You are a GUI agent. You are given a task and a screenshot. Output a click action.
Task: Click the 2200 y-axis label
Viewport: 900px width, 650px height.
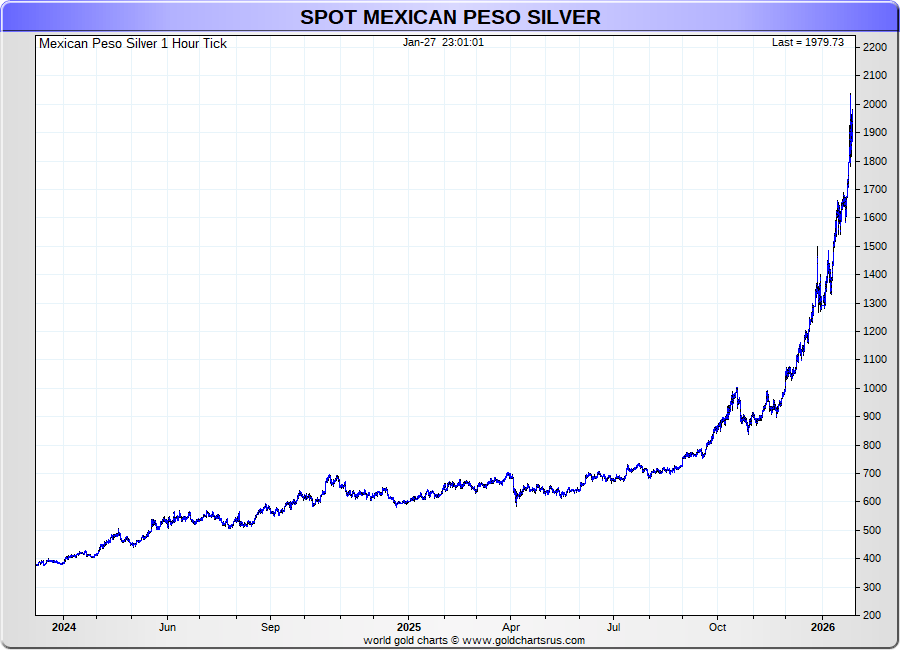tap(875, 48)
